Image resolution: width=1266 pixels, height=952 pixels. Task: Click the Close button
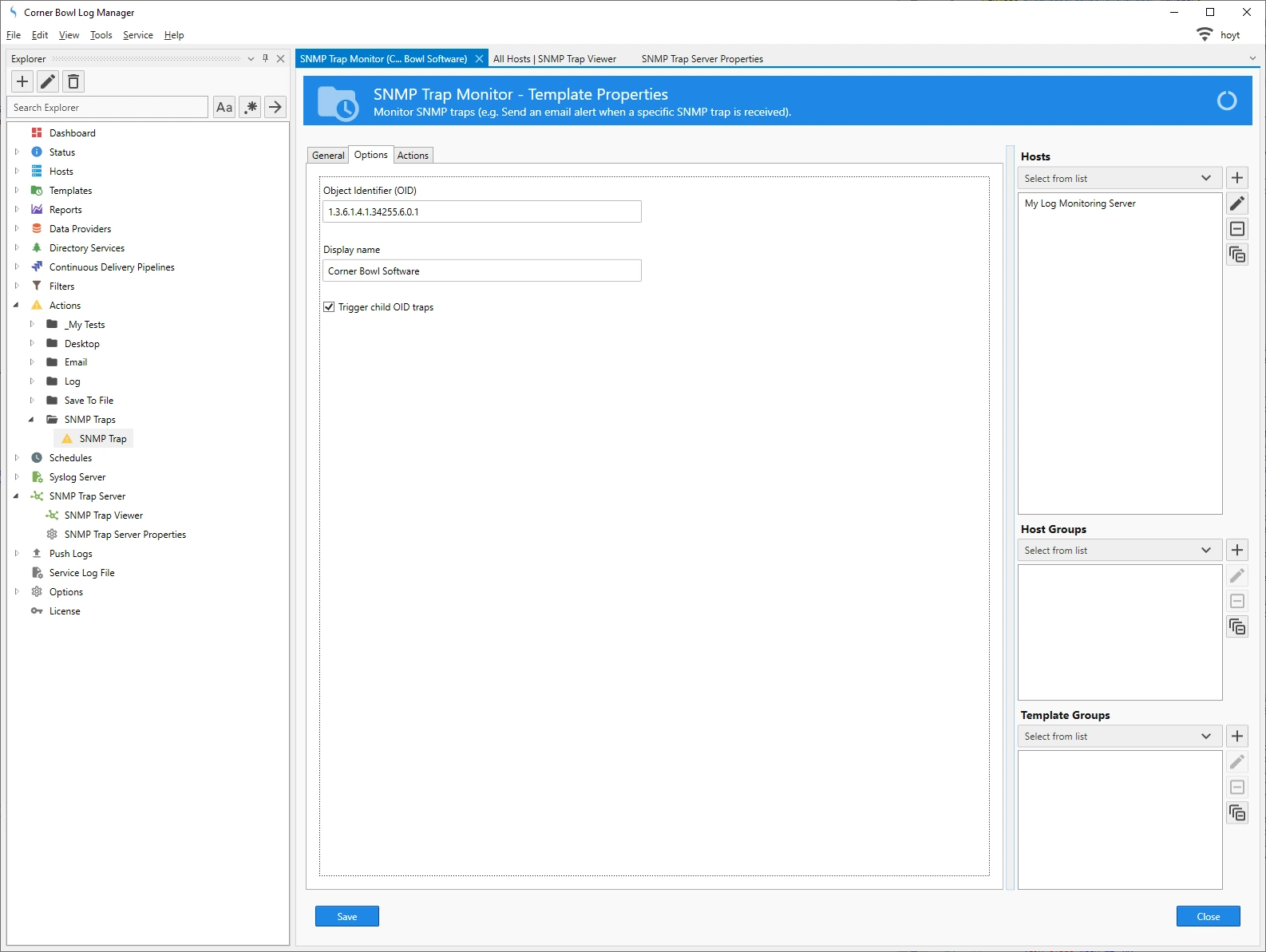point(1209,916)
